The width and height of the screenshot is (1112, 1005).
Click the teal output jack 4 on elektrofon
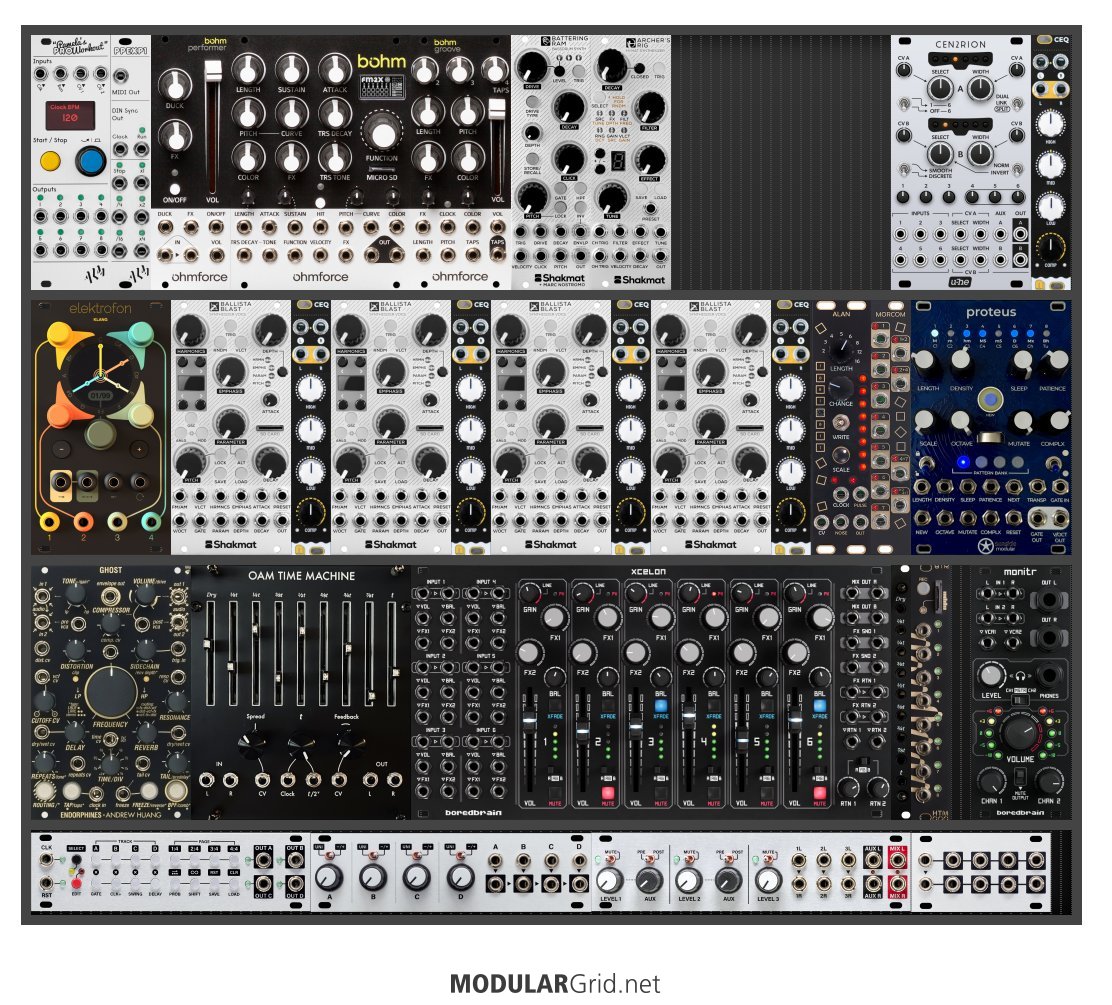(x=150, y=522)
